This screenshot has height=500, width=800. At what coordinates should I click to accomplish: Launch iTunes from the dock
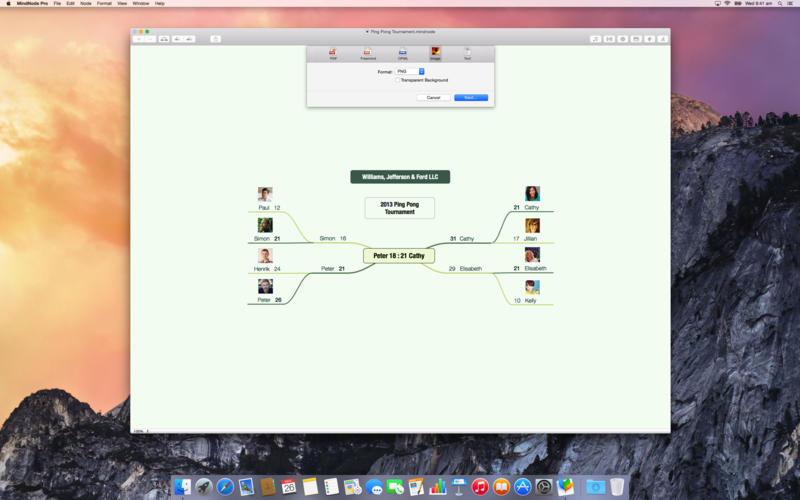(480, 487)
